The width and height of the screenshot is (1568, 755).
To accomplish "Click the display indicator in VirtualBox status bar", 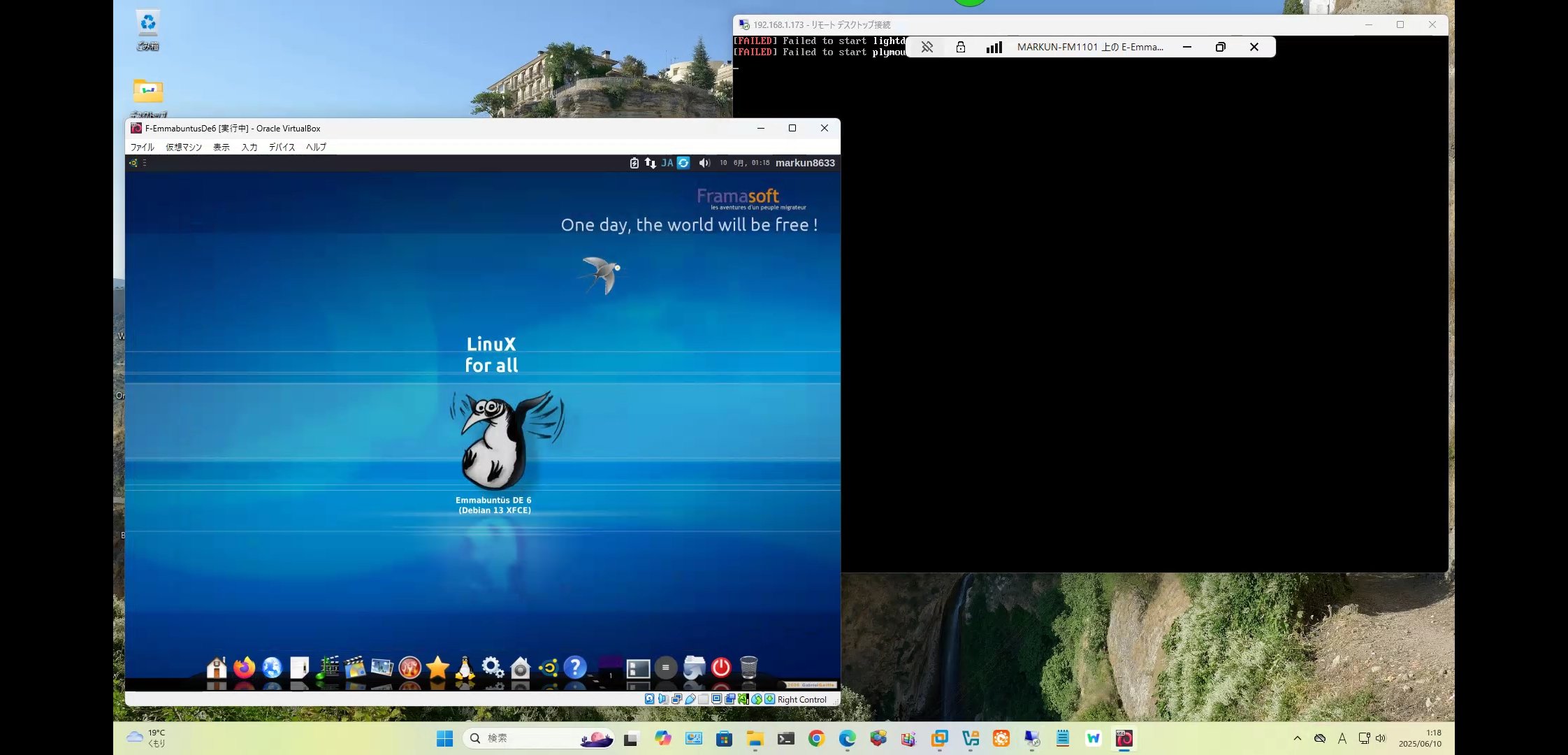I will 716,699.
